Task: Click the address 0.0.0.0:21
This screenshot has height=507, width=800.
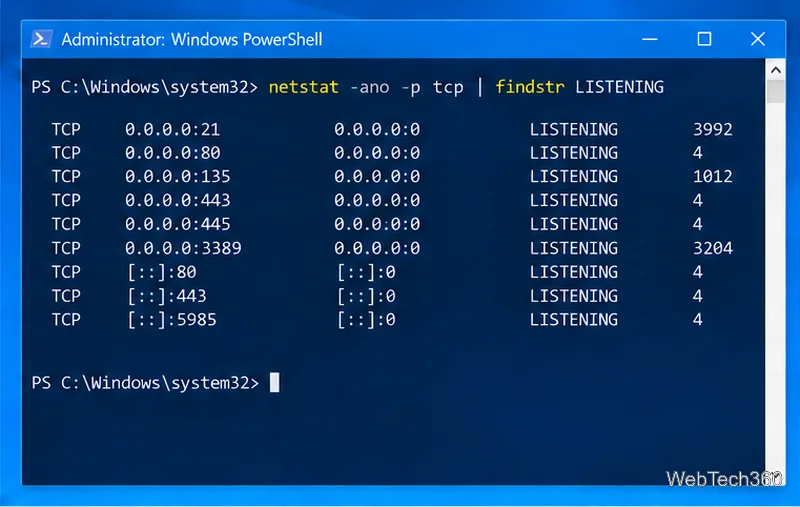Action: point(172,130)
